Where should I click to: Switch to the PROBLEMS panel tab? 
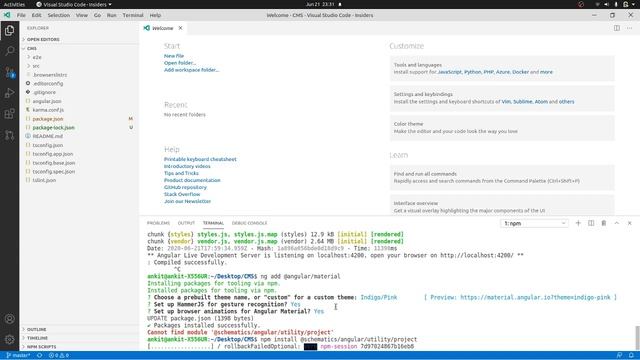click(158, 223)
